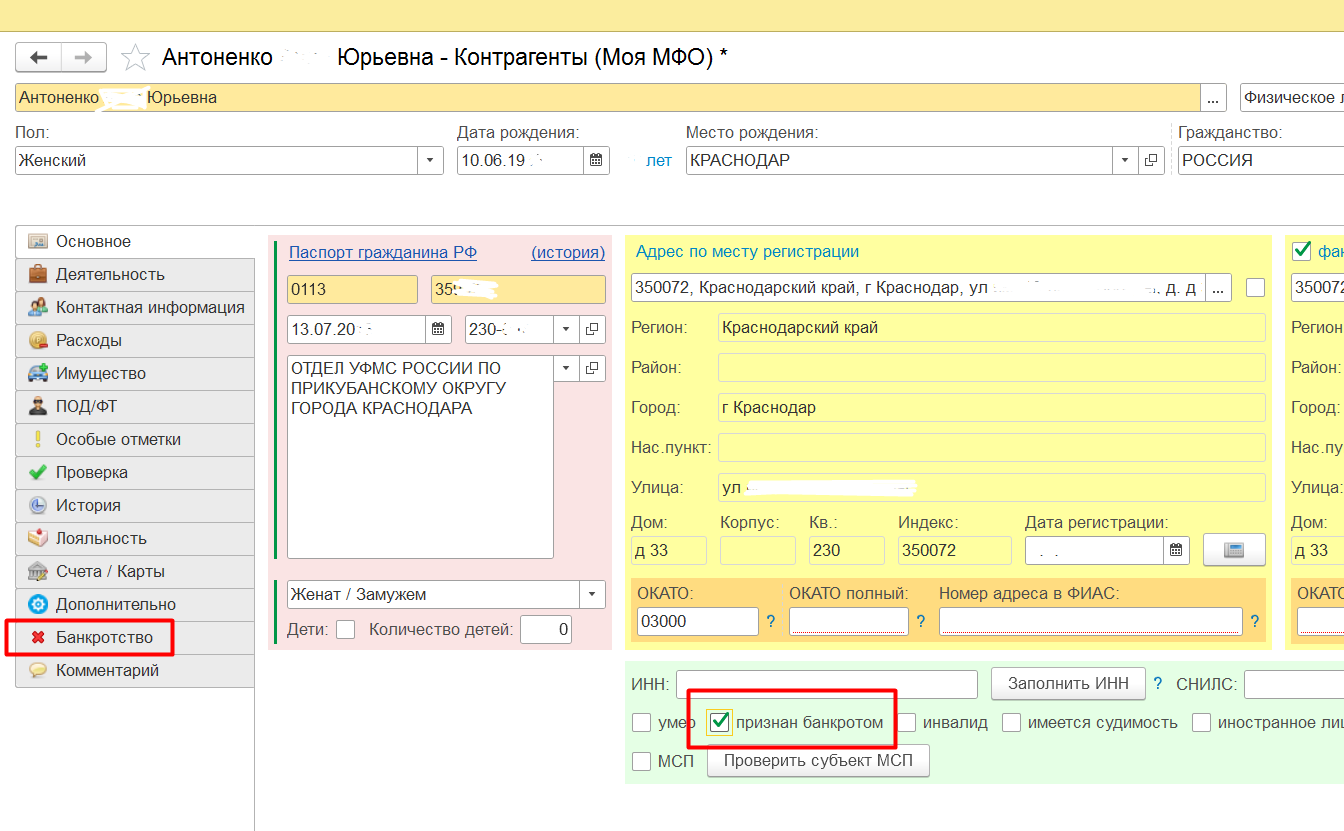
Task: Click the Гражданство field РОССИЯ
Action: pyautogui.click(x=1262, y=160)
